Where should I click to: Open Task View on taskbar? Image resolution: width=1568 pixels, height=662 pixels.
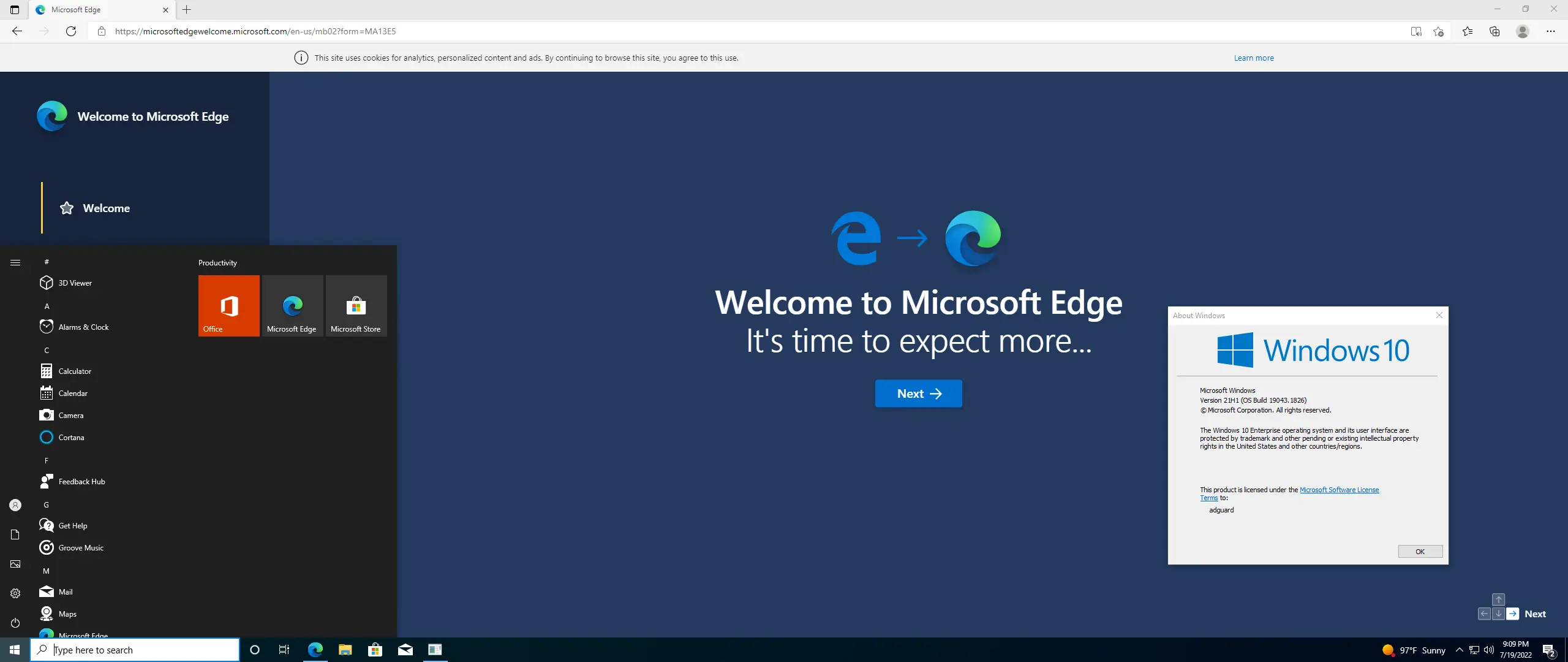point(284,650)
